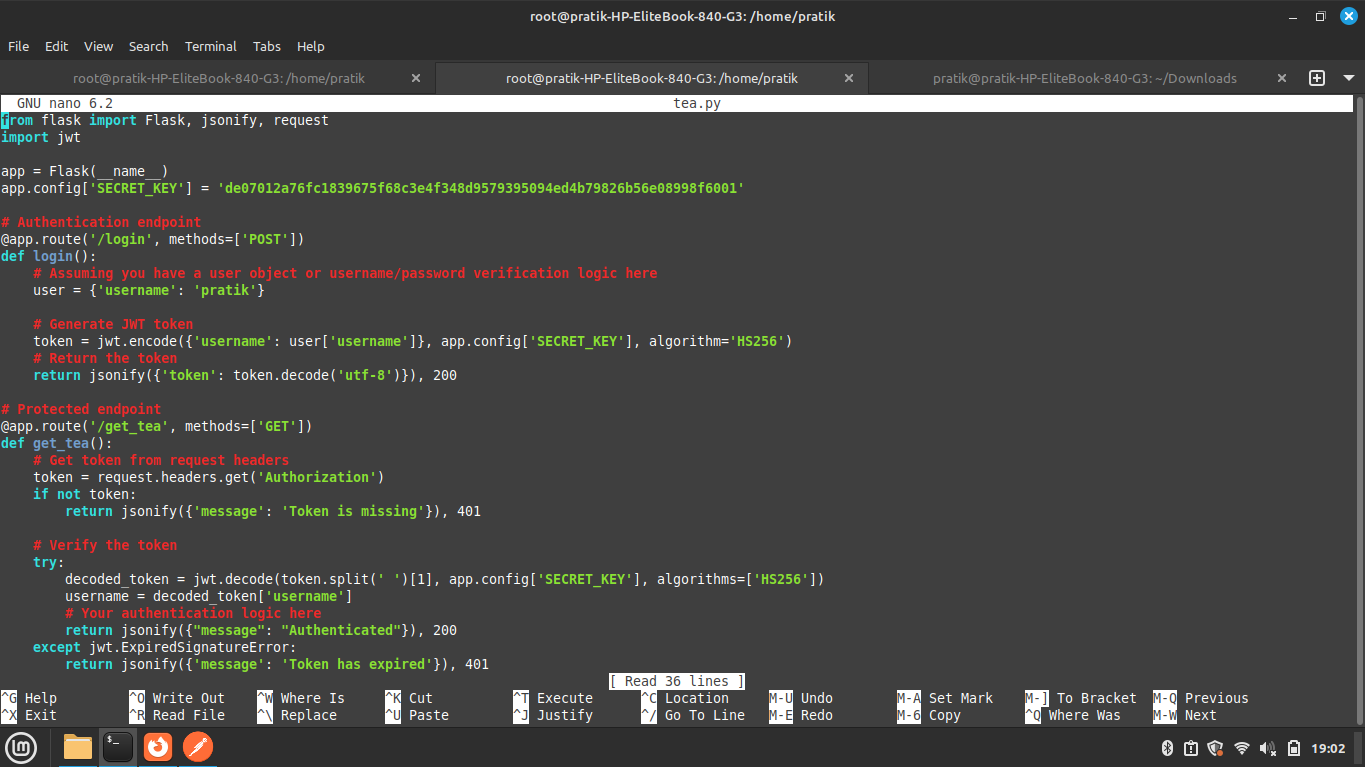The width and height of the screenshot is (1365, 767).
Task: Click the Bluetooth tray icon
Action: click(1167, 748)
